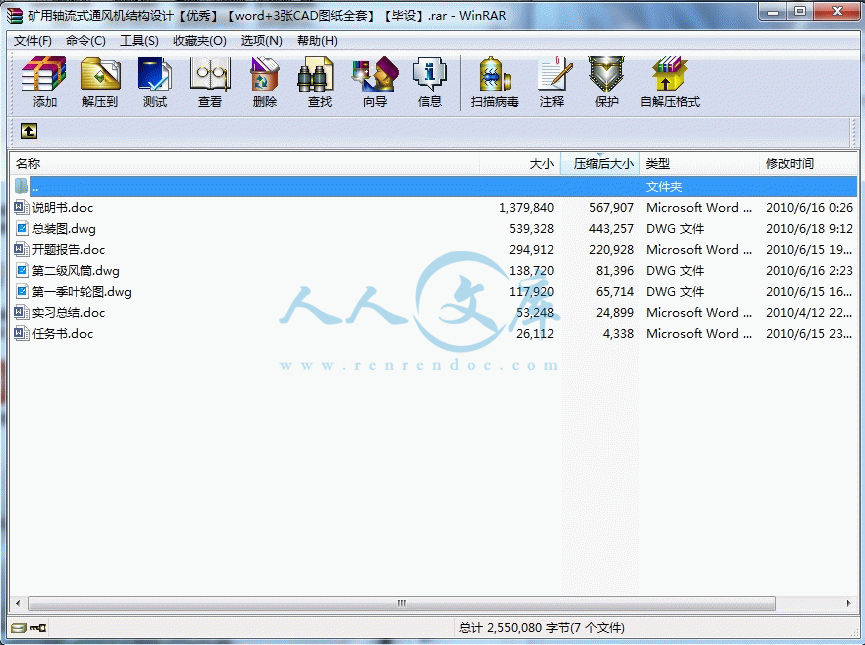Select the 实习总结.doc file icon

tap(21, 312)
